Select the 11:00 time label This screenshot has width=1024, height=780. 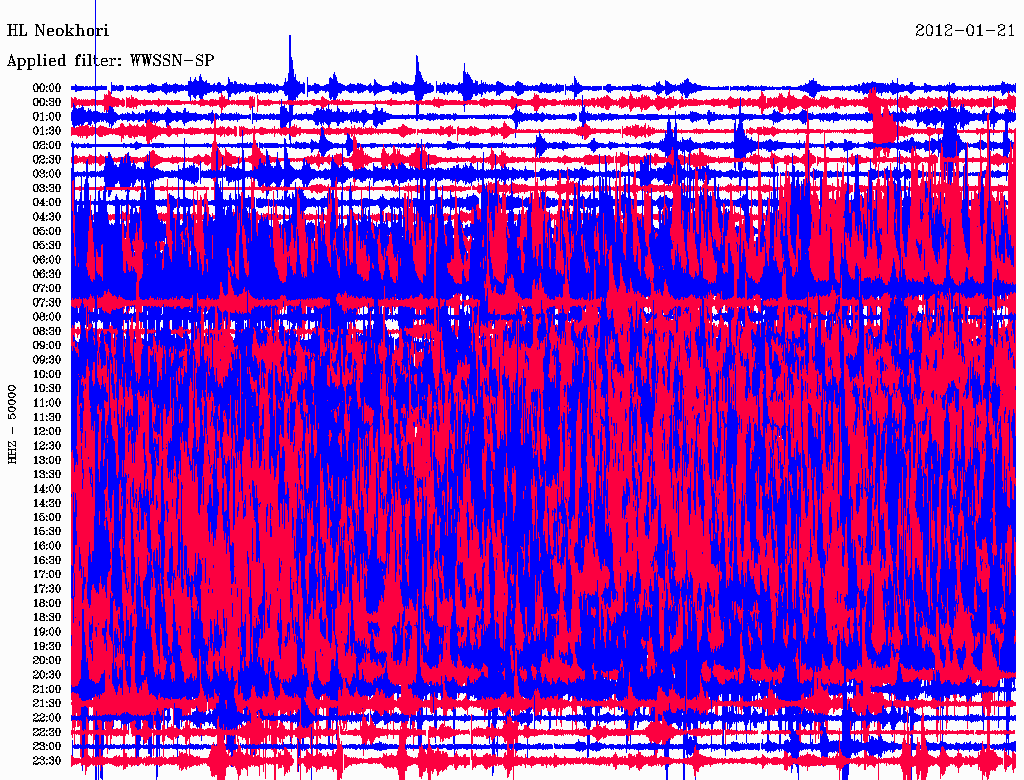(x=47, y=402)
